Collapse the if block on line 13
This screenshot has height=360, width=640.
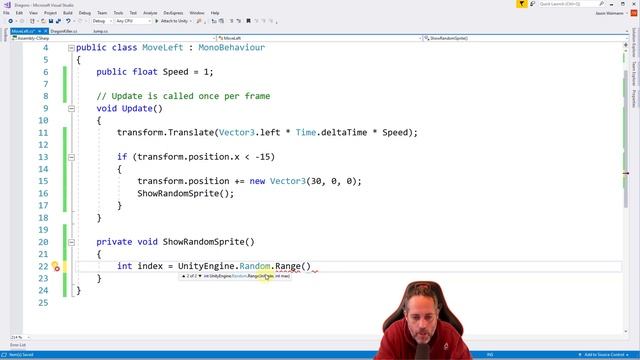(71, 157)
